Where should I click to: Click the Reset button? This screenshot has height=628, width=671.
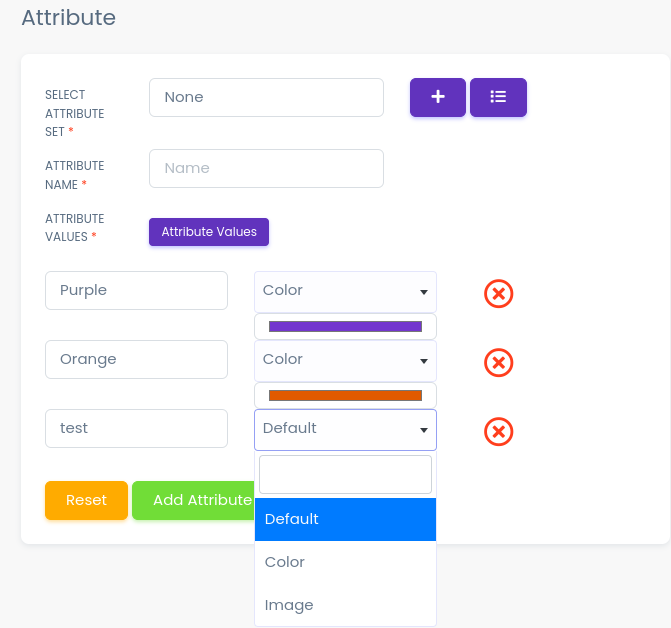(86, 500)
